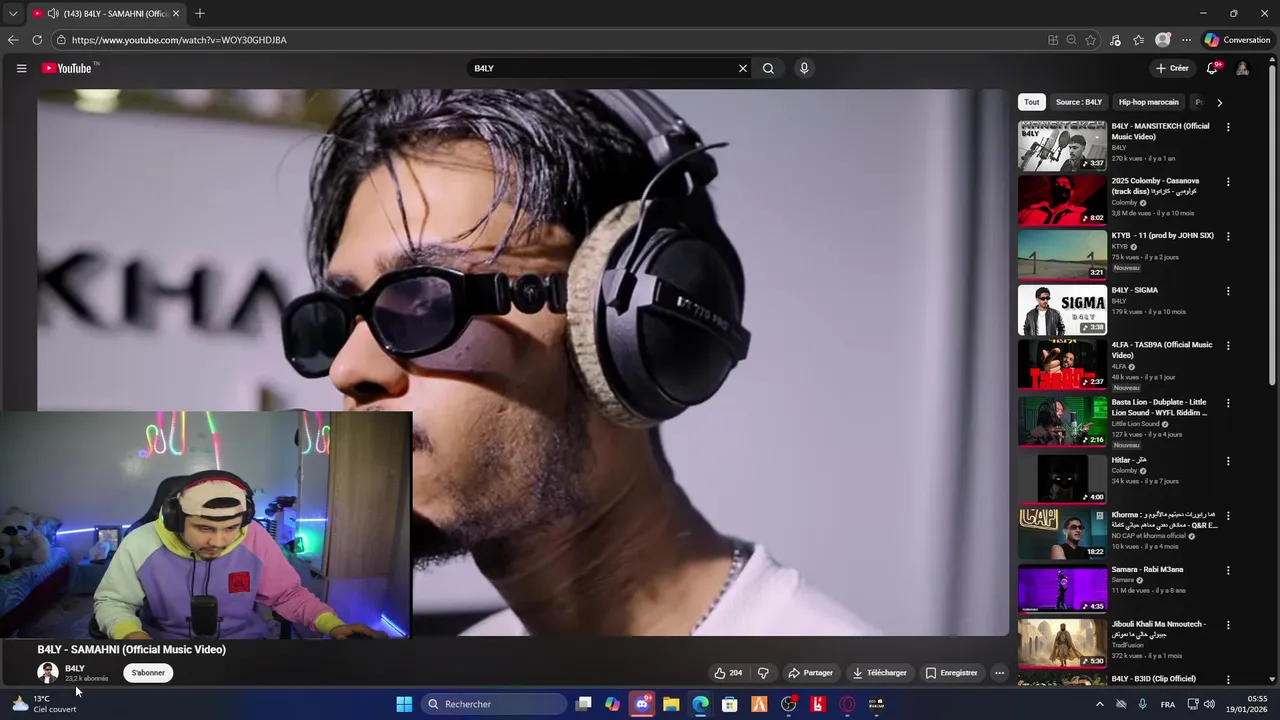
Task: Open KTYB - 11 video thumbnail
Action: pyautogui.click(x=1062, y=255)
